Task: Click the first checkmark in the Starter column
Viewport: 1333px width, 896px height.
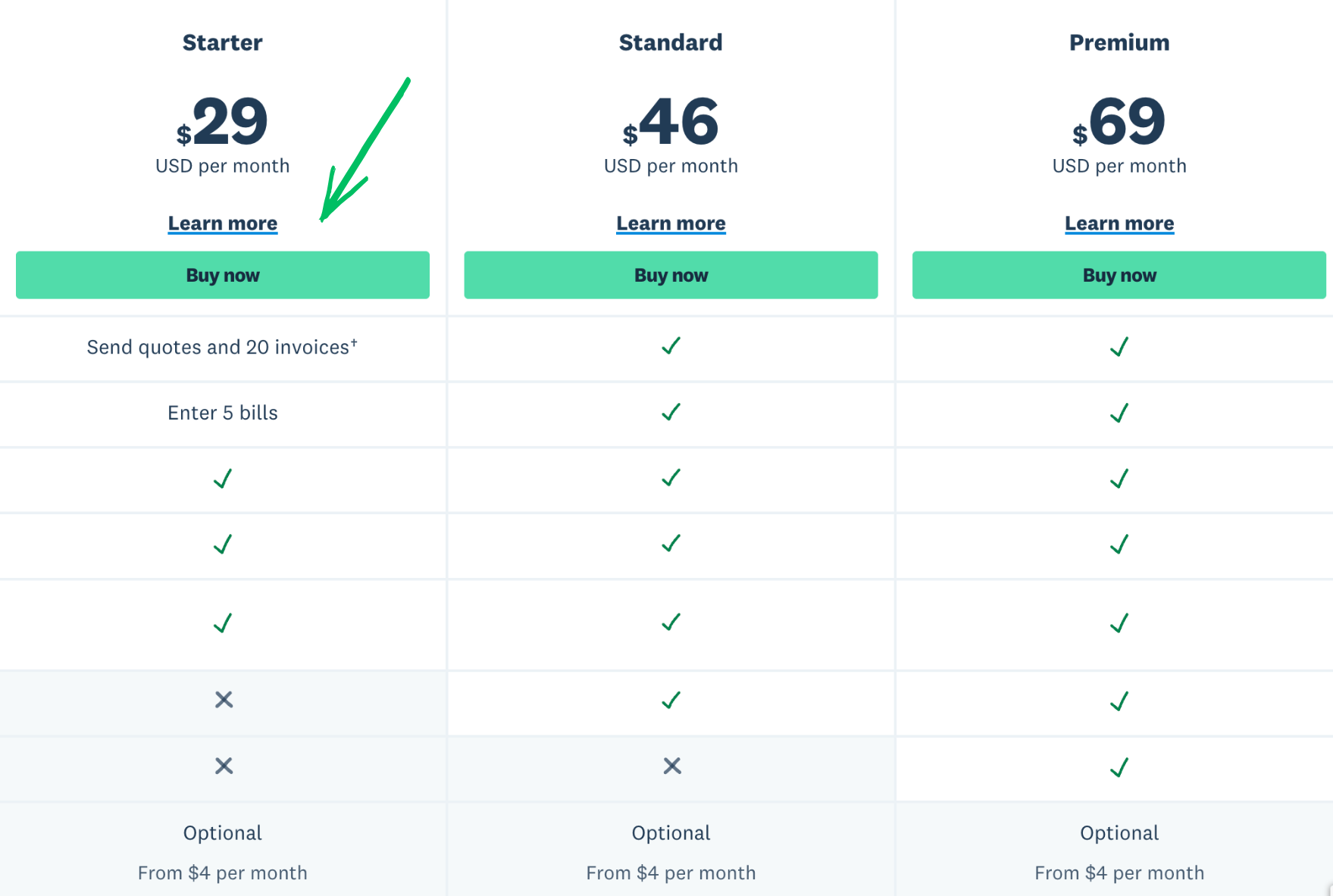Action: point(223,479)
